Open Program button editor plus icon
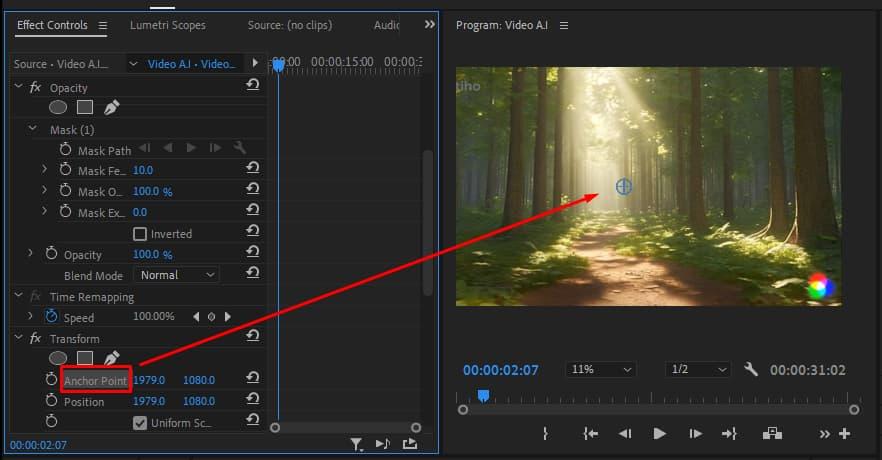Image resolution: width=882 pixels, height=460 pixels. [844, 434]
